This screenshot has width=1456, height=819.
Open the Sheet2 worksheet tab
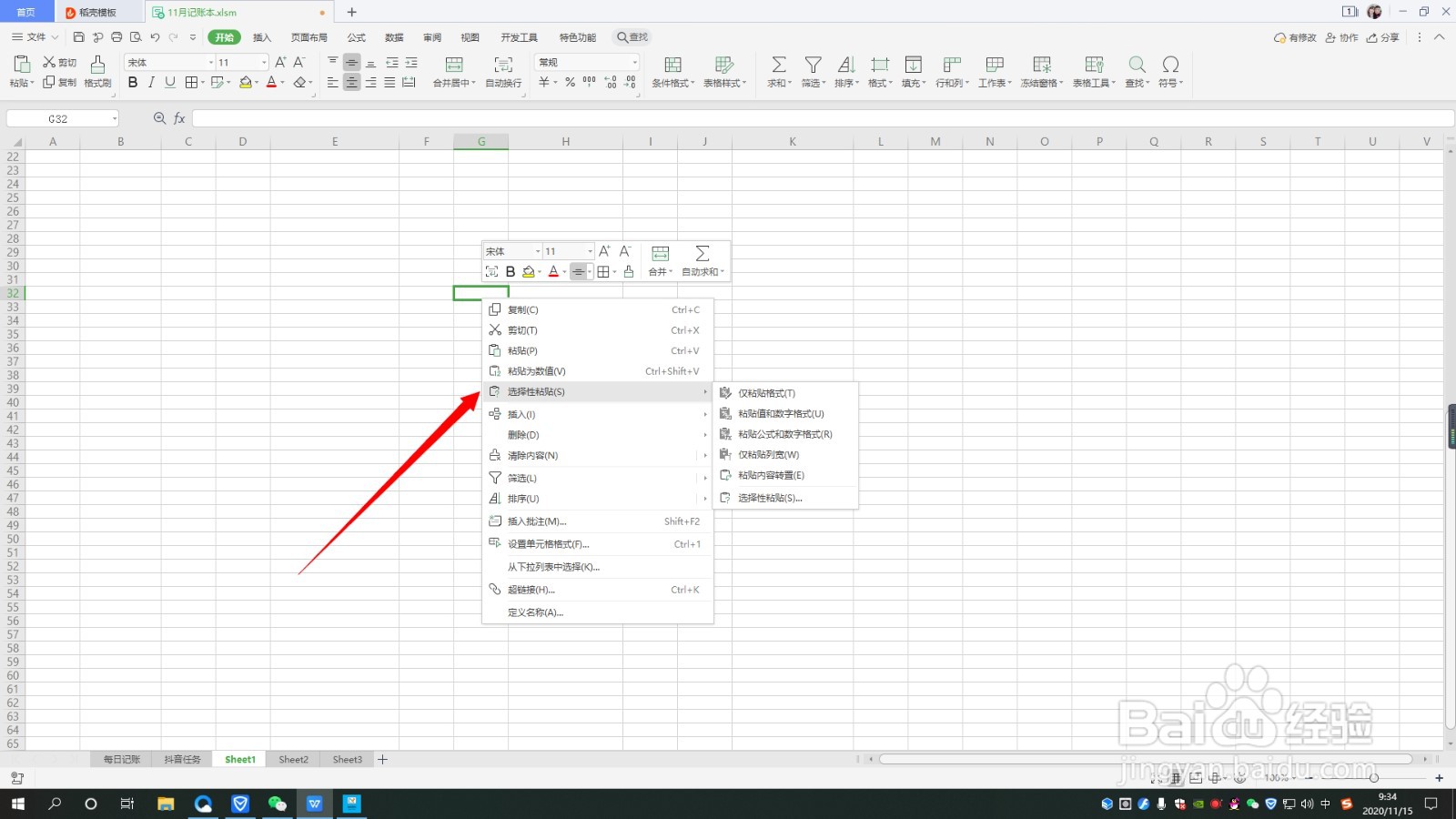(293, 759)
